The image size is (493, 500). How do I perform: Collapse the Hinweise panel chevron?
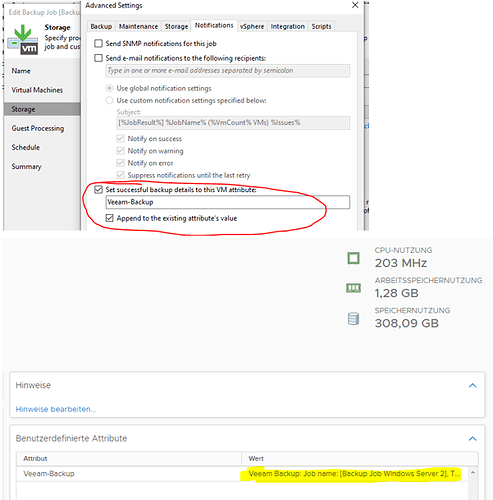472,385
